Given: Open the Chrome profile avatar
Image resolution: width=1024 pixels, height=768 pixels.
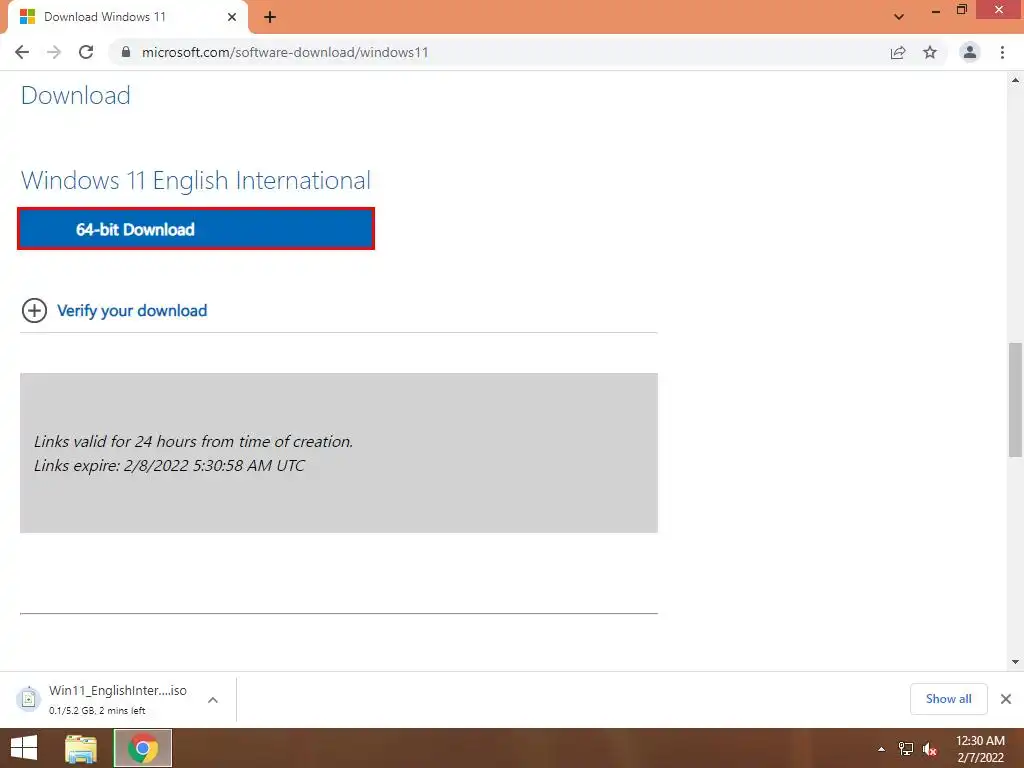Looking at the screenshot, I should point(970,52).
